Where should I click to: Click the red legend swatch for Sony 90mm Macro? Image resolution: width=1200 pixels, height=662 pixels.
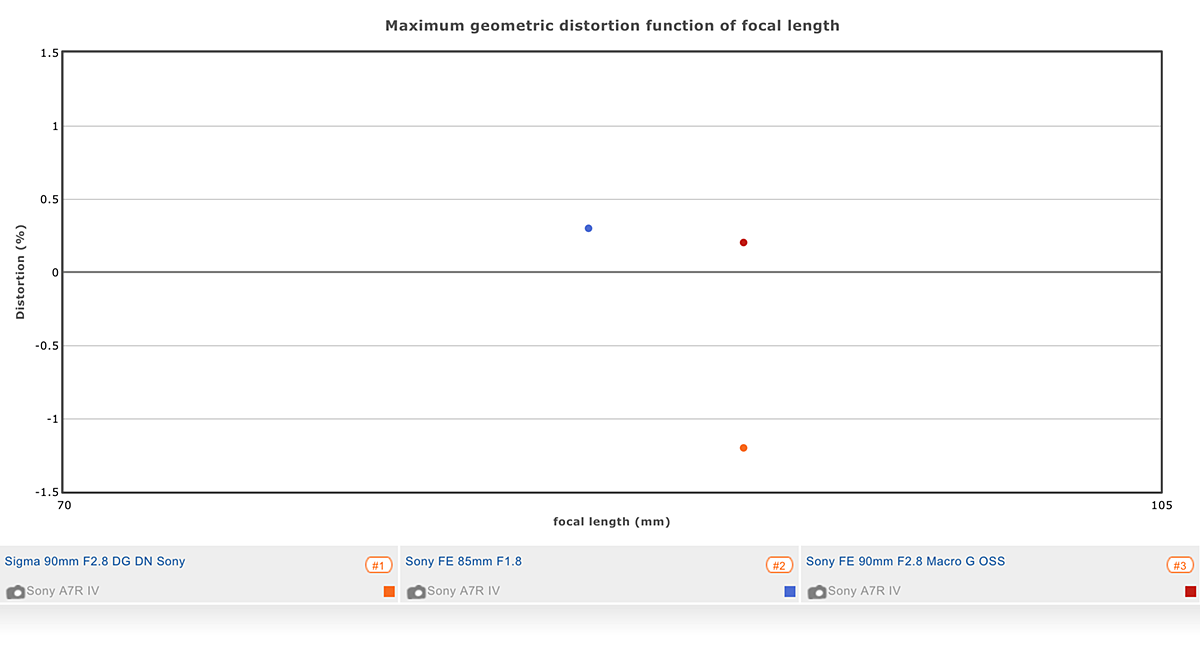click(1190, 592)
